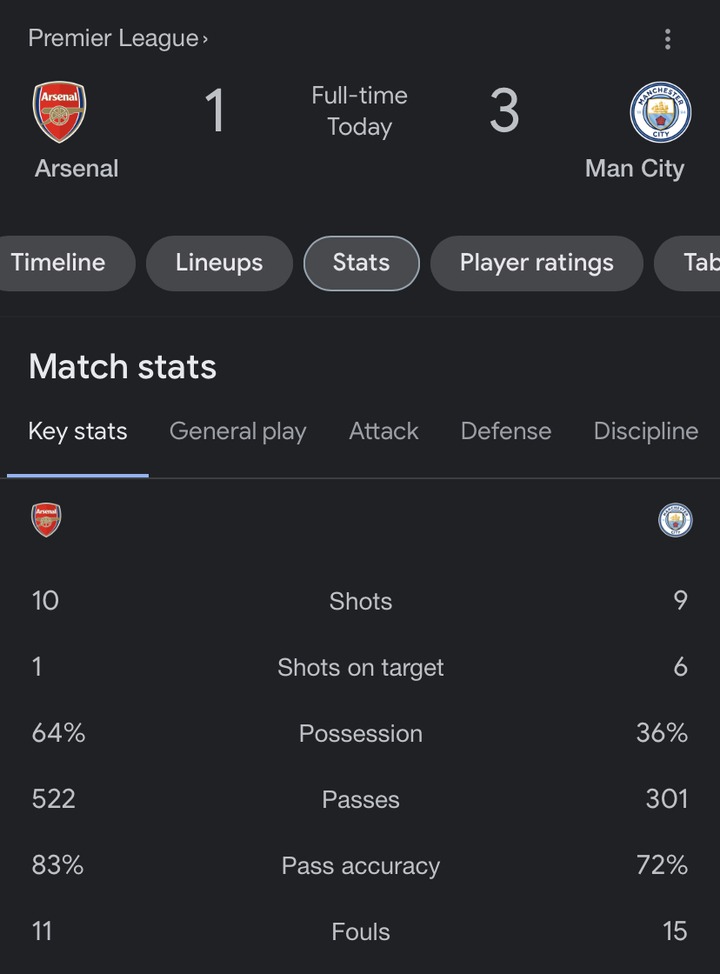Viewport: 720px width, 974px height.
Task: Tap small Arsenal crest above stats column
Action: (46, 520)
